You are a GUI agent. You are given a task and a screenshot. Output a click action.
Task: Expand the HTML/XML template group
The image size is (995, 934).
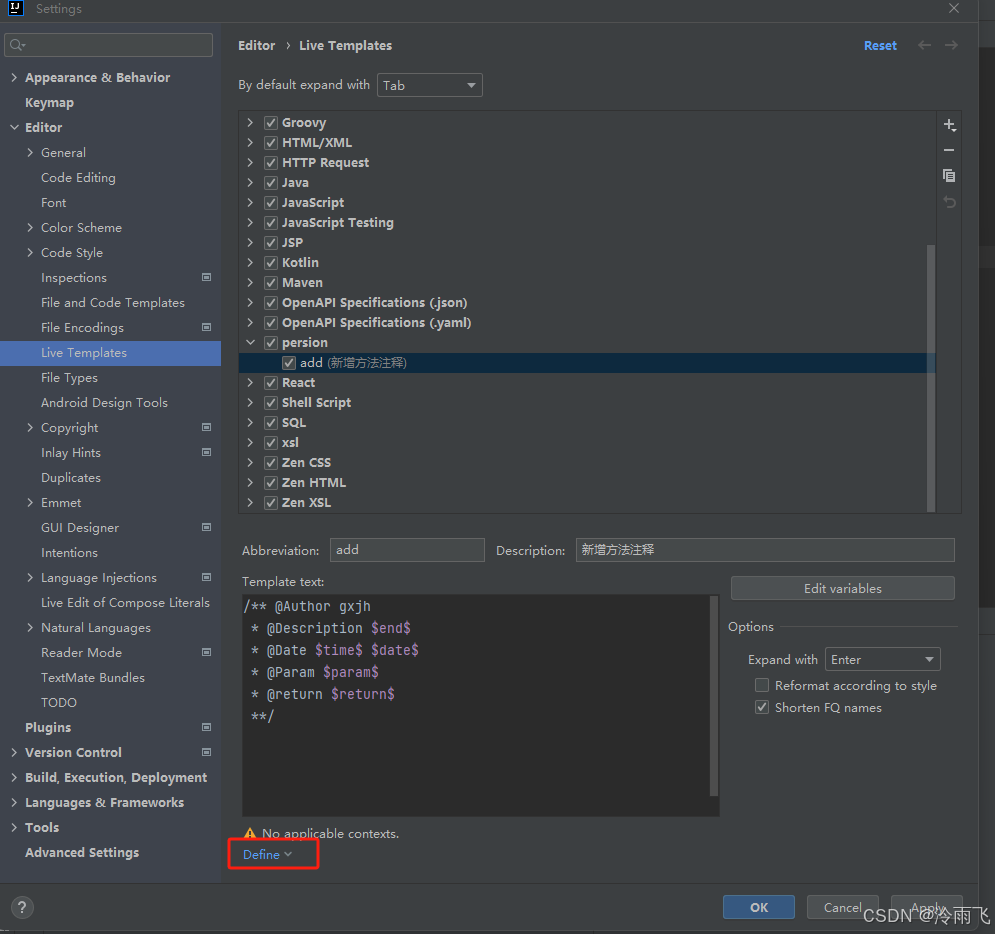pyautogui.click(x=250, y=143)
